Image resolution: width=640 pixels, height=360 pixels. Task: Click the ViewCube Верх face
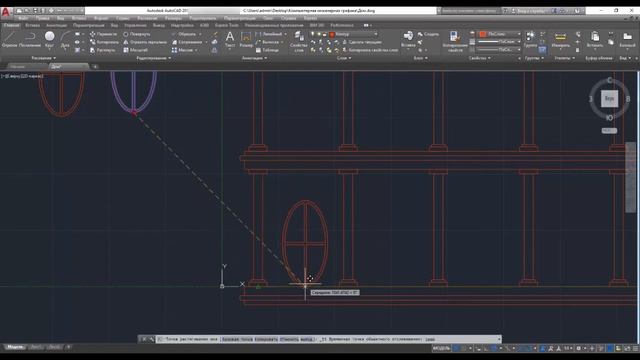(609, 98)
